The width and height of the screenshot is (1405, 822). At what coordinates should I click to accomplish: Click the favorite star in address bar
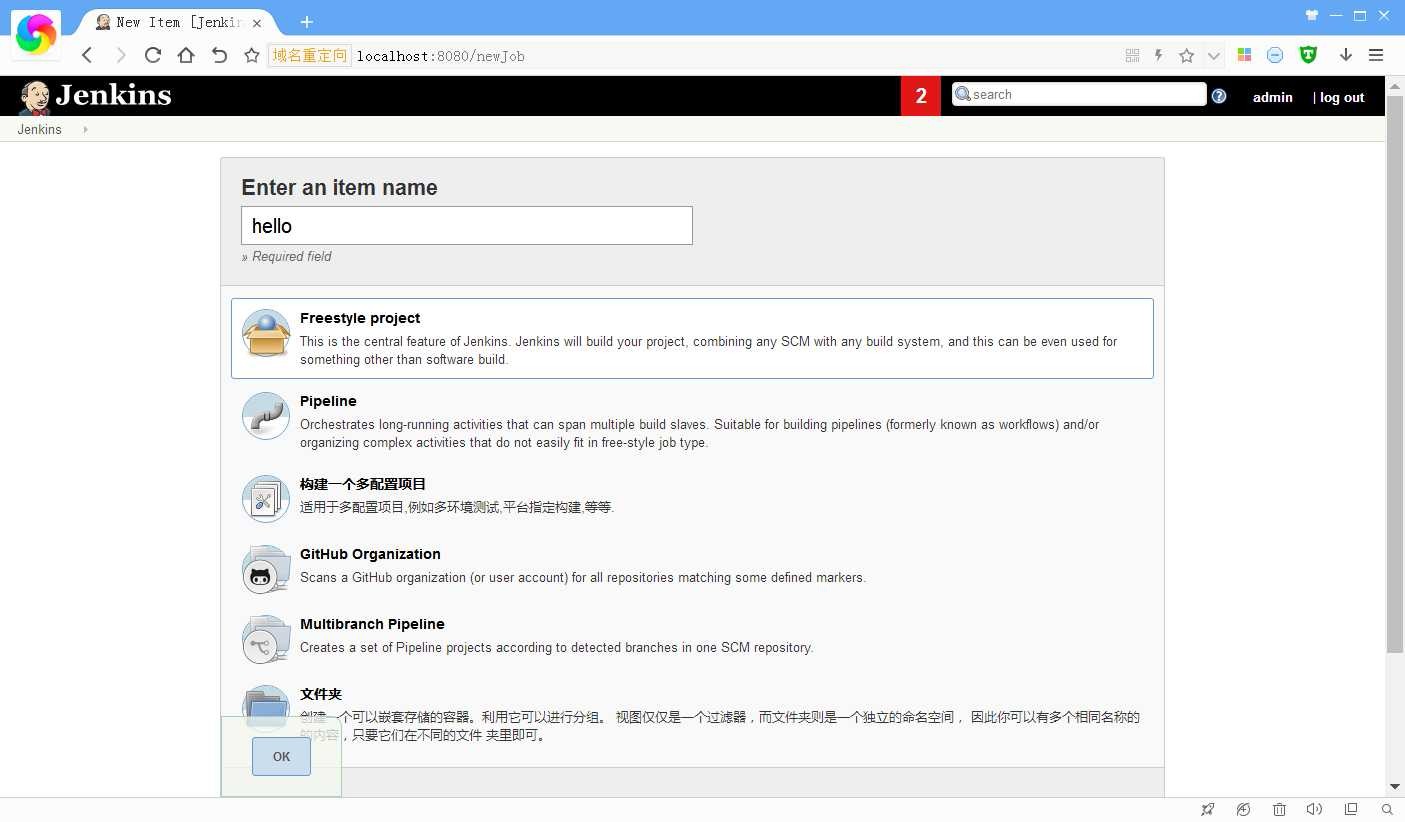click(1186, 55)
